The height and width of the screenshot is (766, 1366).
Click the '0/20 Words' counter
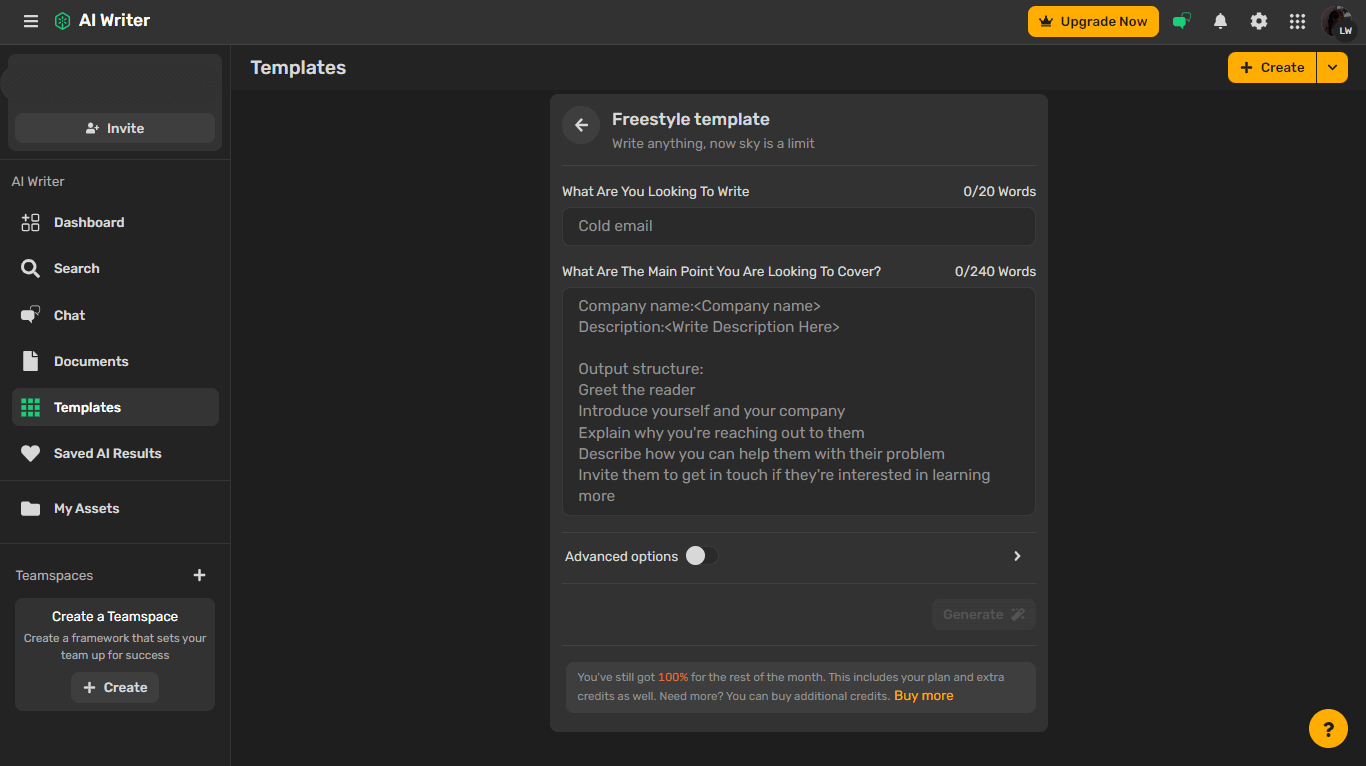(999, 192)
